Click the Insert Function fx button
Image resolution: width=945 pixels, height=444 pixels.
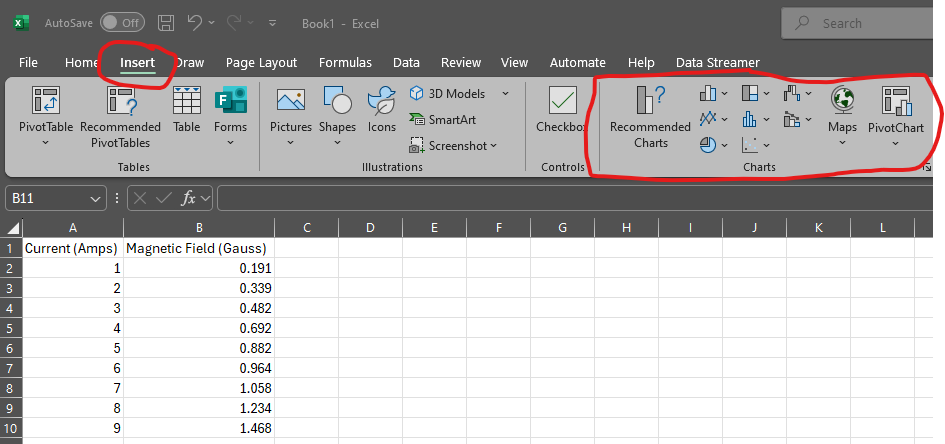tap(188, 199)
